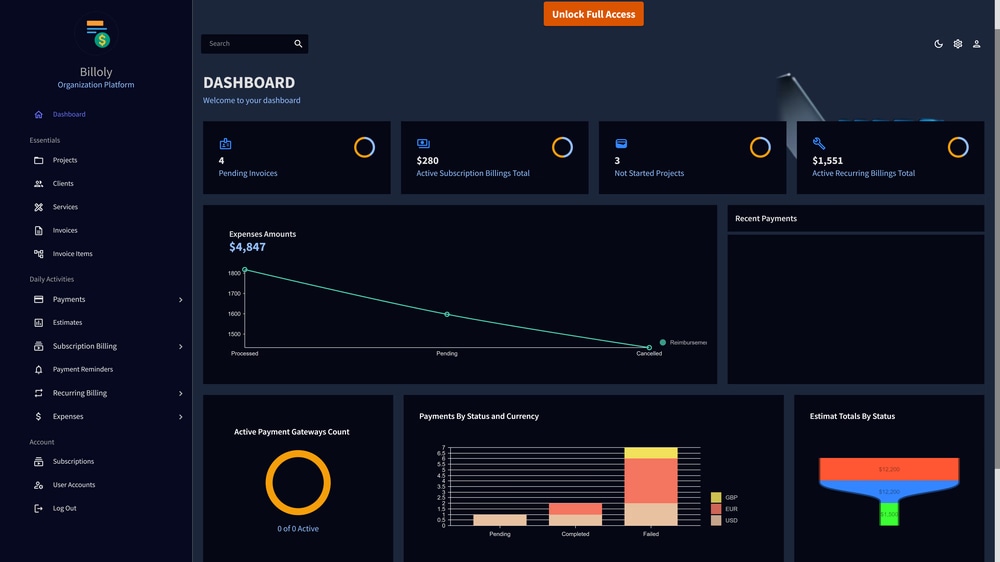Open settings gear icon in header
1000x562 pixels.
[957, 44]
